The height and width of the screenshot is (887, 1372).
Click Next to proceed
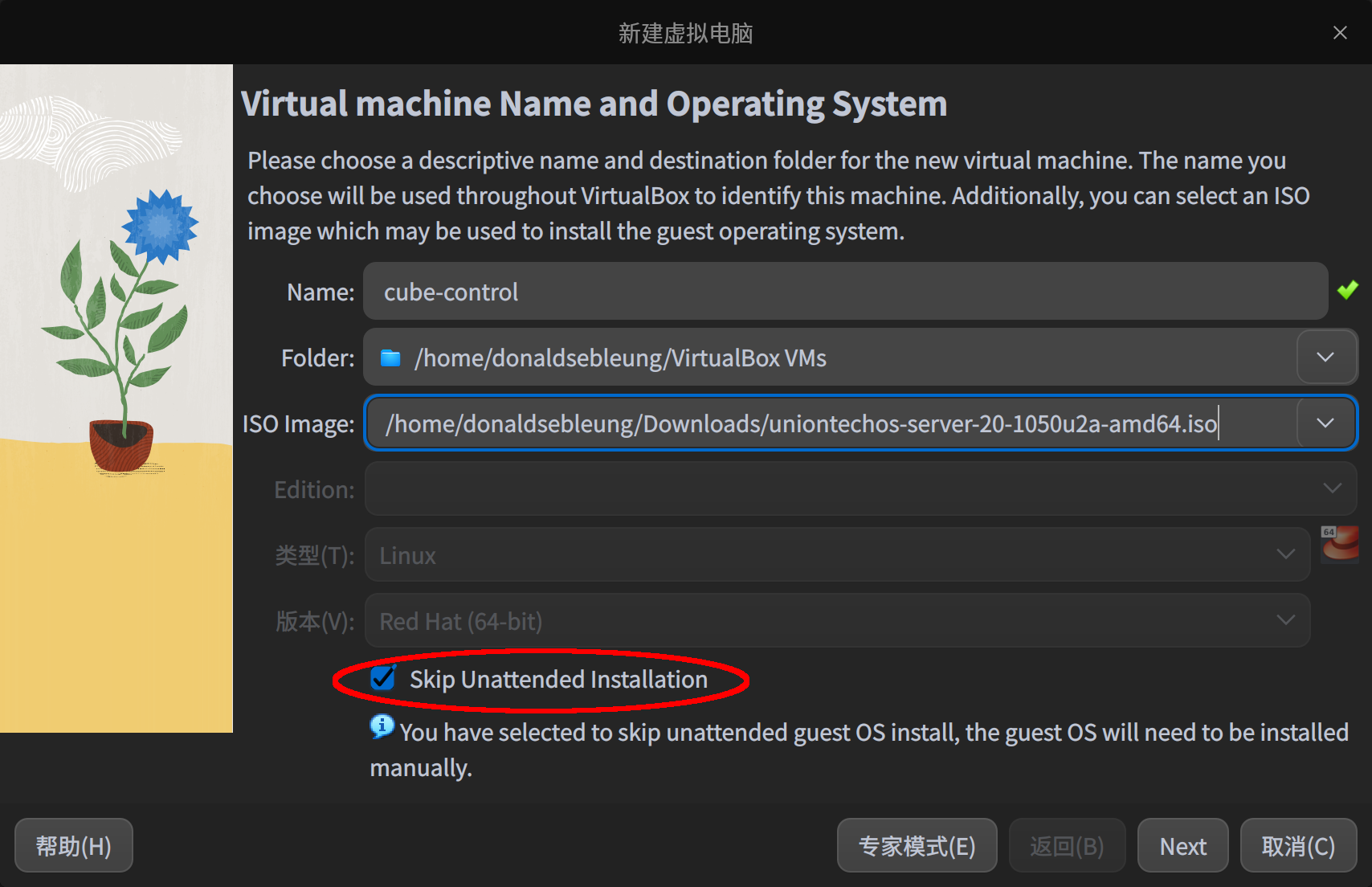pyautogui.click(x=1182, y=845)
